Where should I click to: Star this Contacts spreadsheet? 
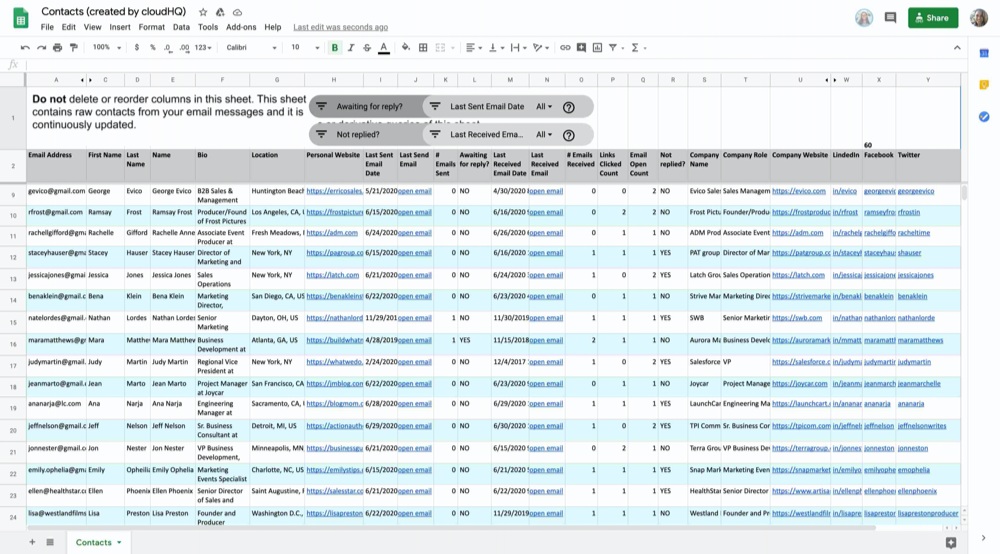pyautogui.click(x=203, y=12)
